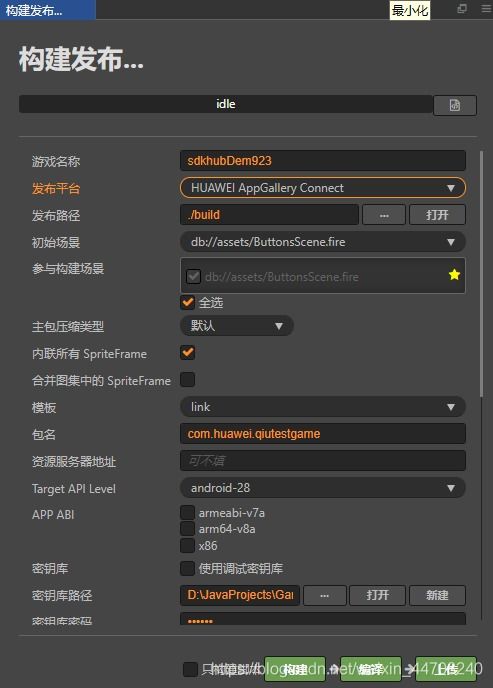The width and height of the screenshot is (493, 688).
Task: Click the popout panel icon
Action: pos(462,9)
